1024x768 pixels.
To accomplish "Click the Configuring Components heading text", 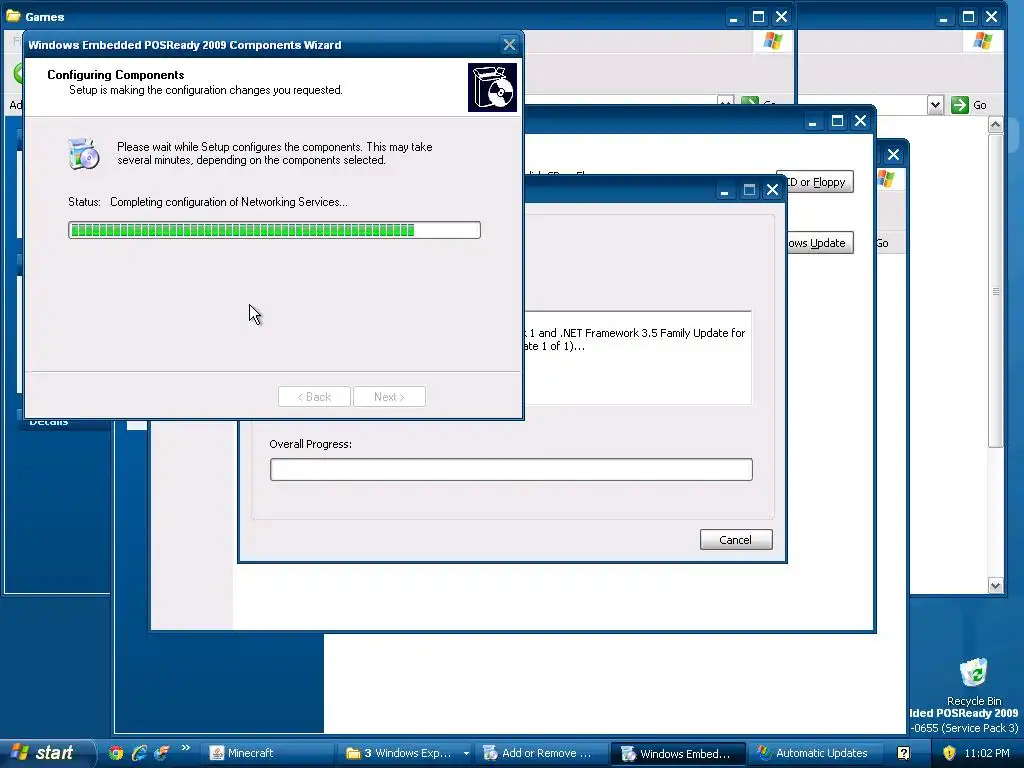I will coord(116,74).
